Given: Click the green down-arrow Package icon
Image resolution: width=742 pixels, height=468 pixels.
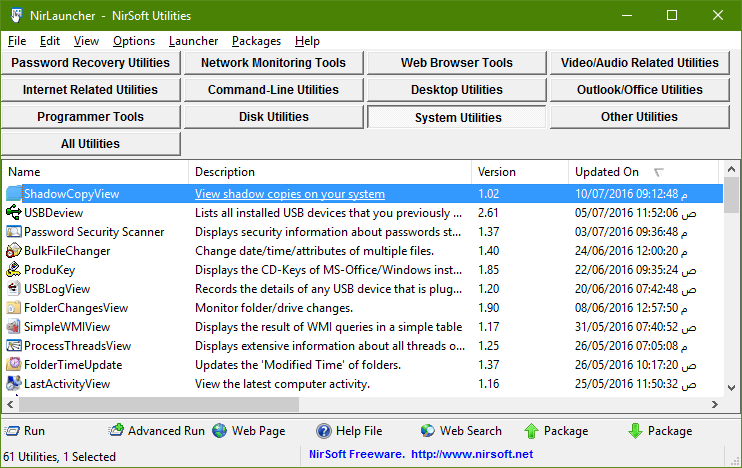Looking at the screenshot, I should point(636,431).
